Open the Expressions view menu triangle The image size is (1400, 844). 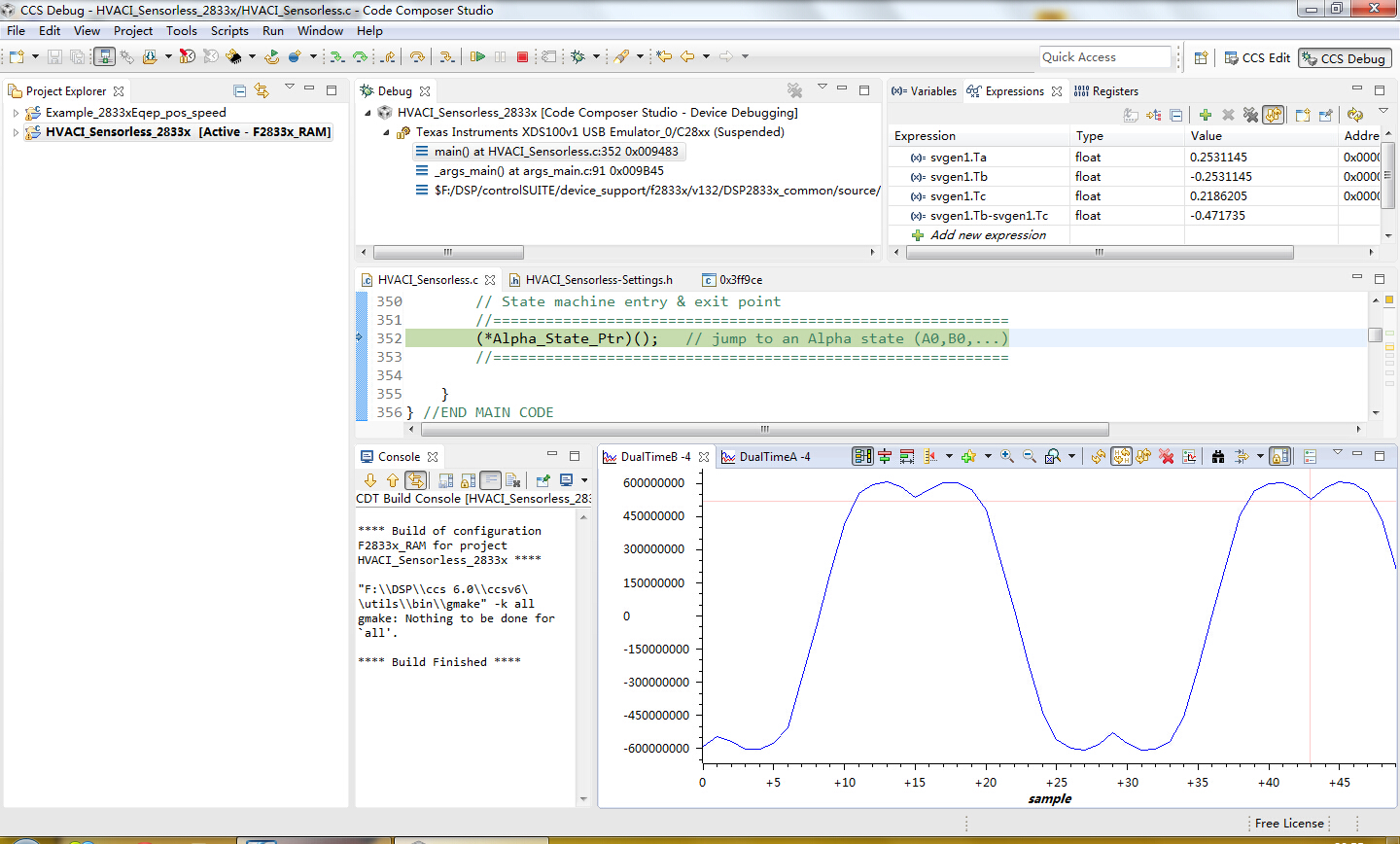[1382, 112]
